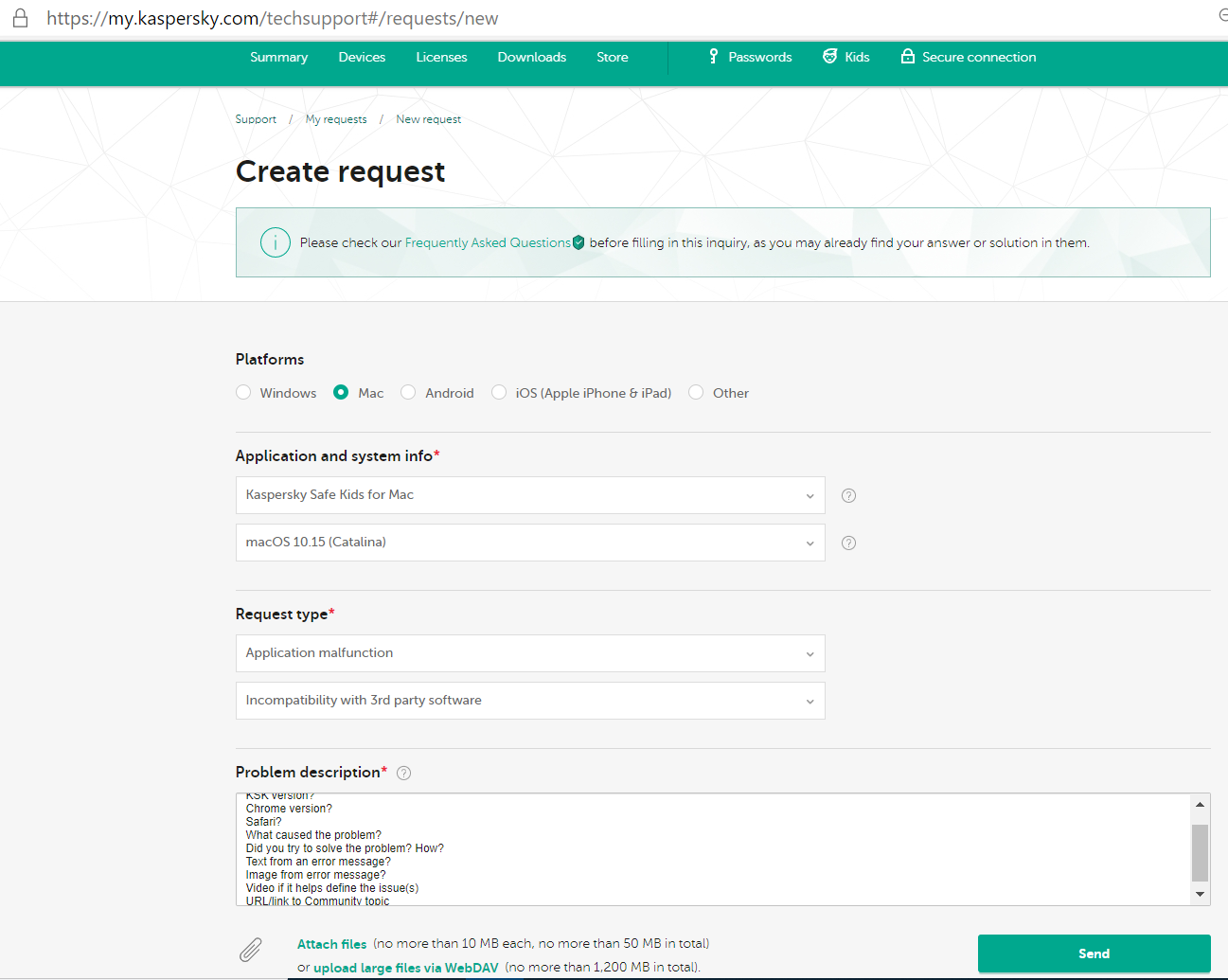Image resolution: width=1228 pixels, height=980 pixels.
Task: Click the Attach files link
Action: pyautogui.click(x=331, y=944)
